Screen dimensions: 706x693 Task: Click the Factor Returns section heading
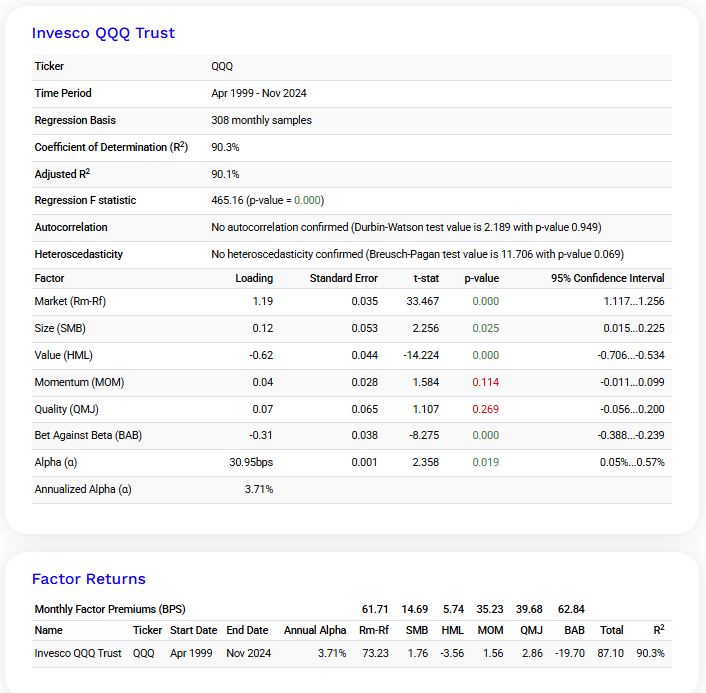89,579
